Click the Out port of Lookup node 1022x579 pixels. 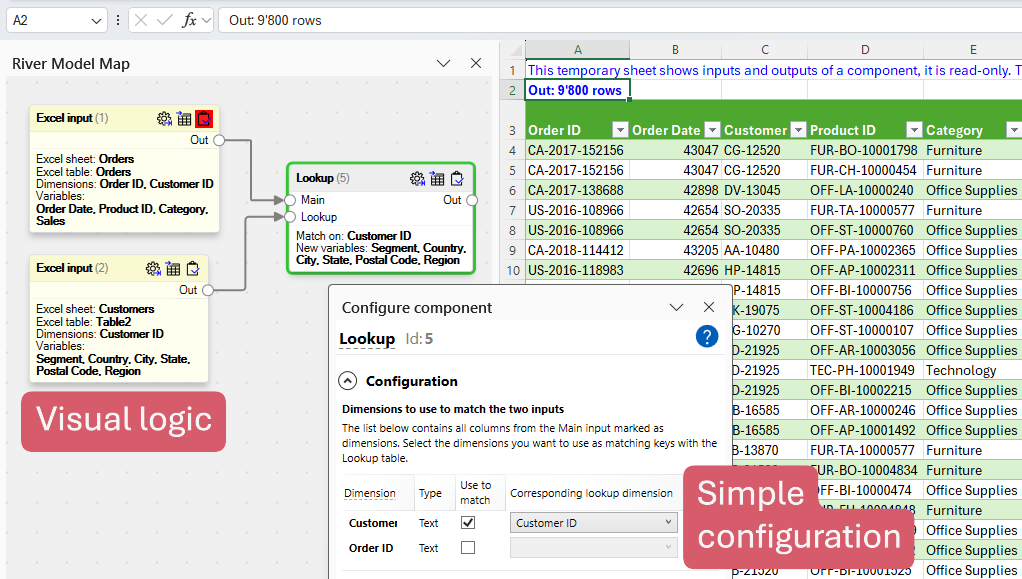472,200
